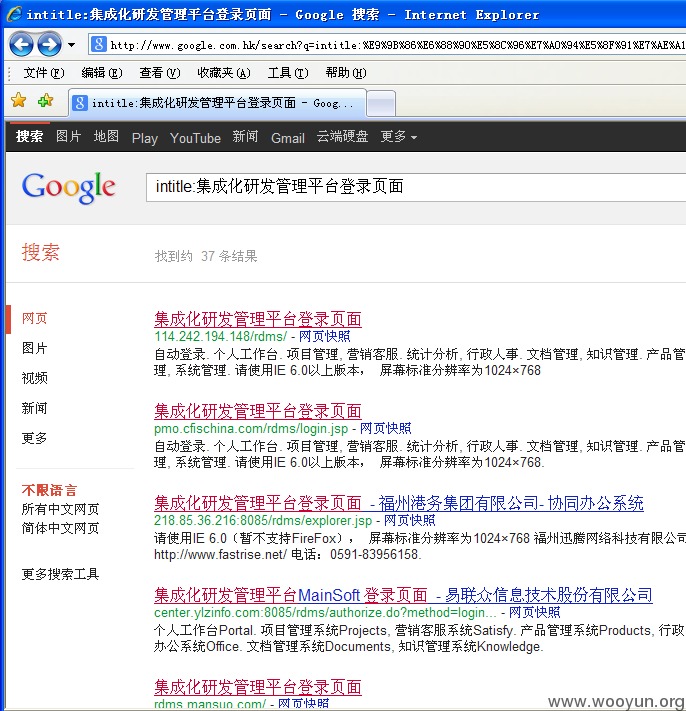The width and height of the screenshot is (686, 711).
Task: Open 网页快照 for pmo.cfischina.com result
Action: coord(385,429)
